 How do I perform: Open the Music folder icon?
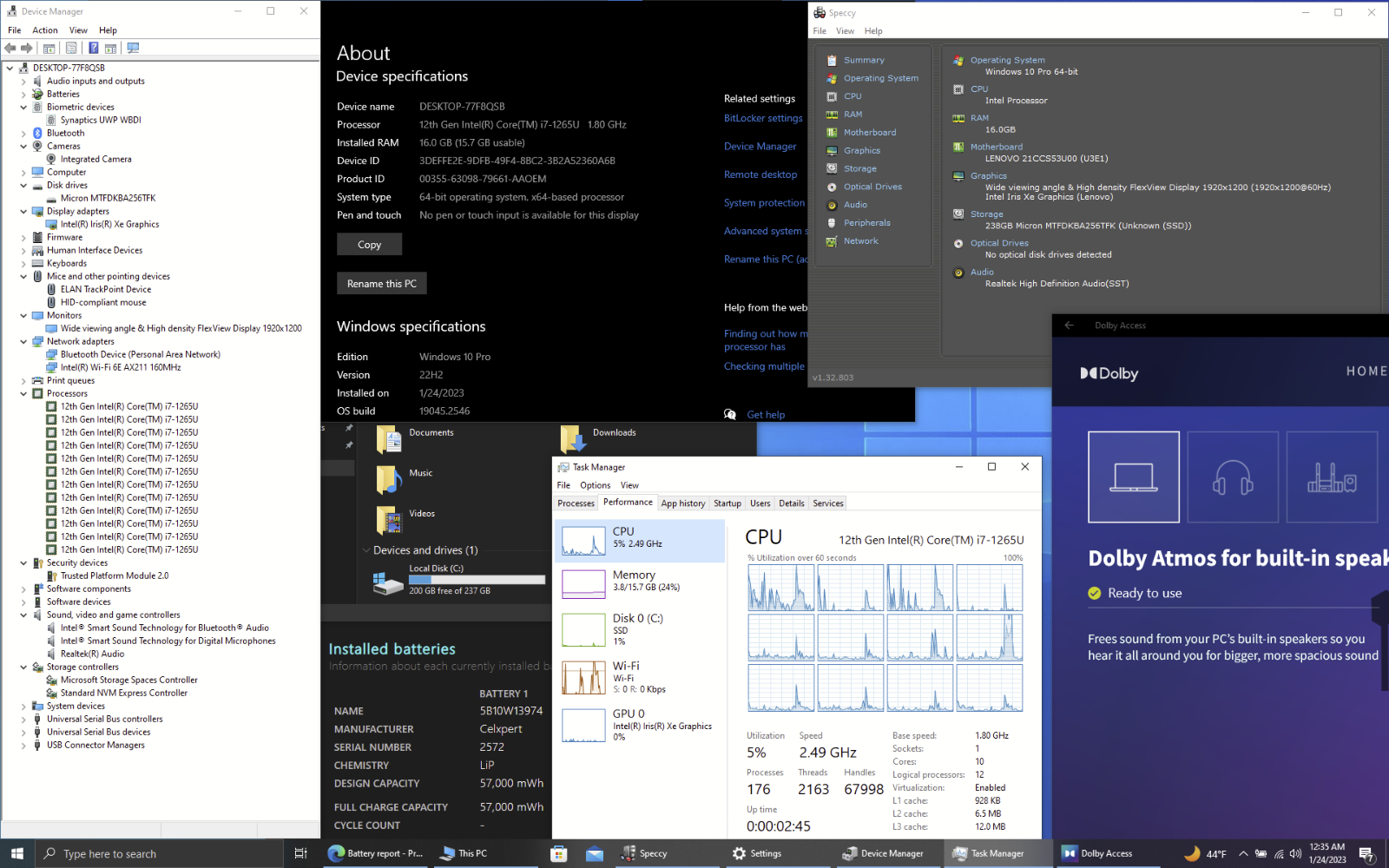click(x=388, y=480)
